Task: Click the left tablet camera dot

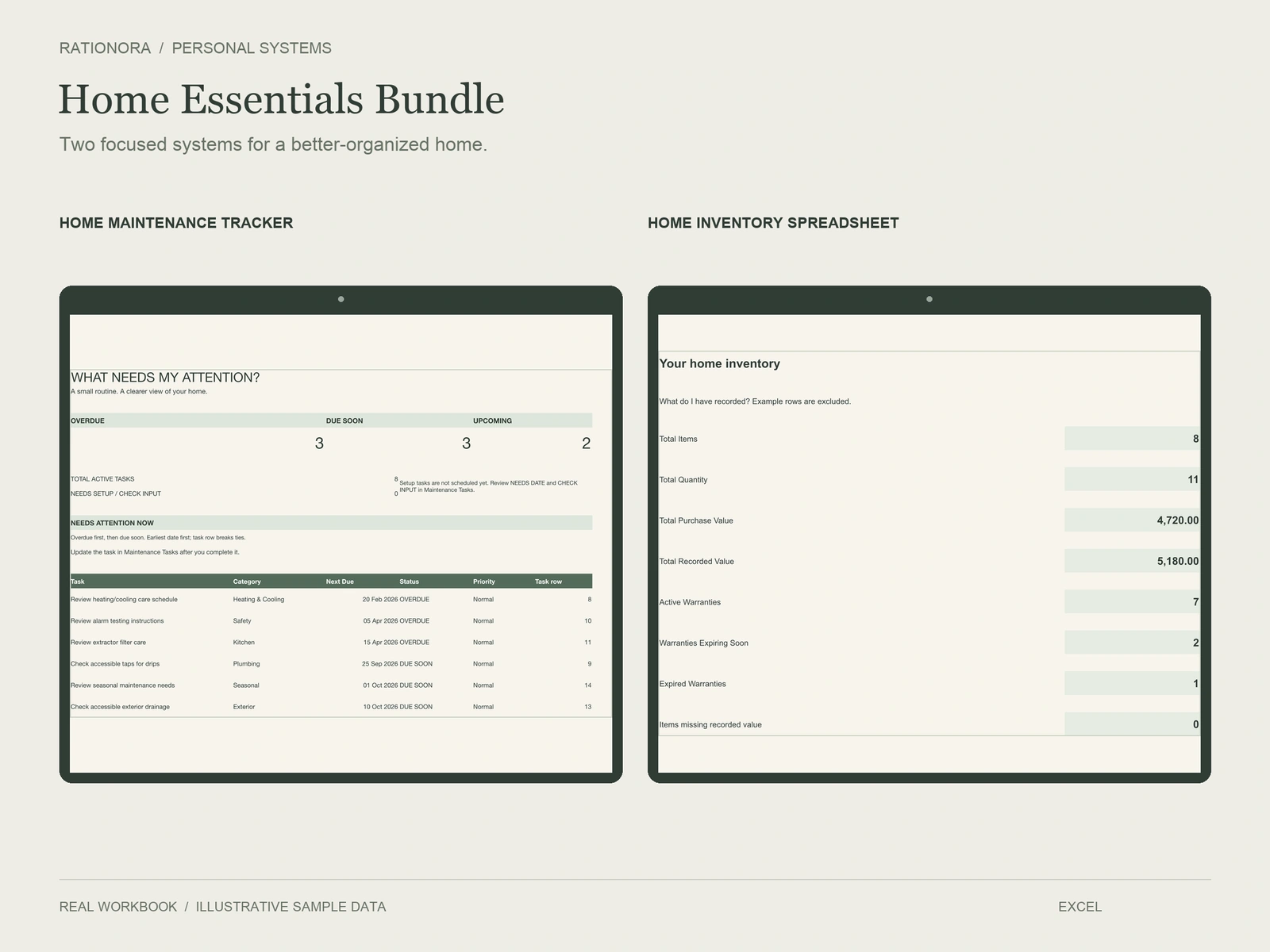Action: coord(341,299)
